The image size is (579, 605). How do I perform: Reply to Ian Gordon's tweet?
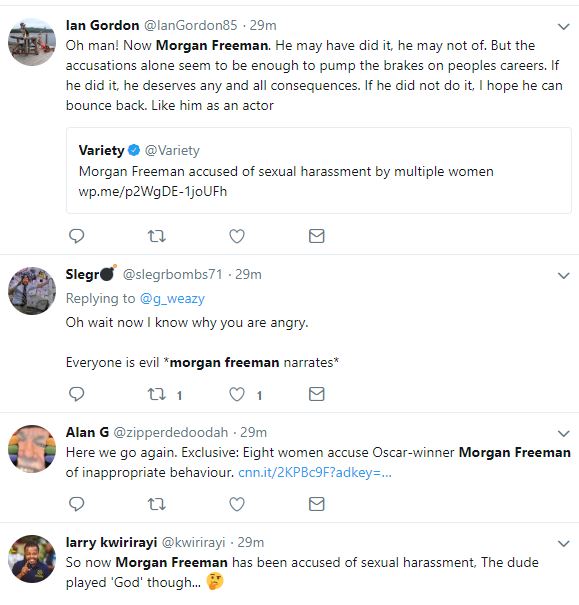coord(76,236)
